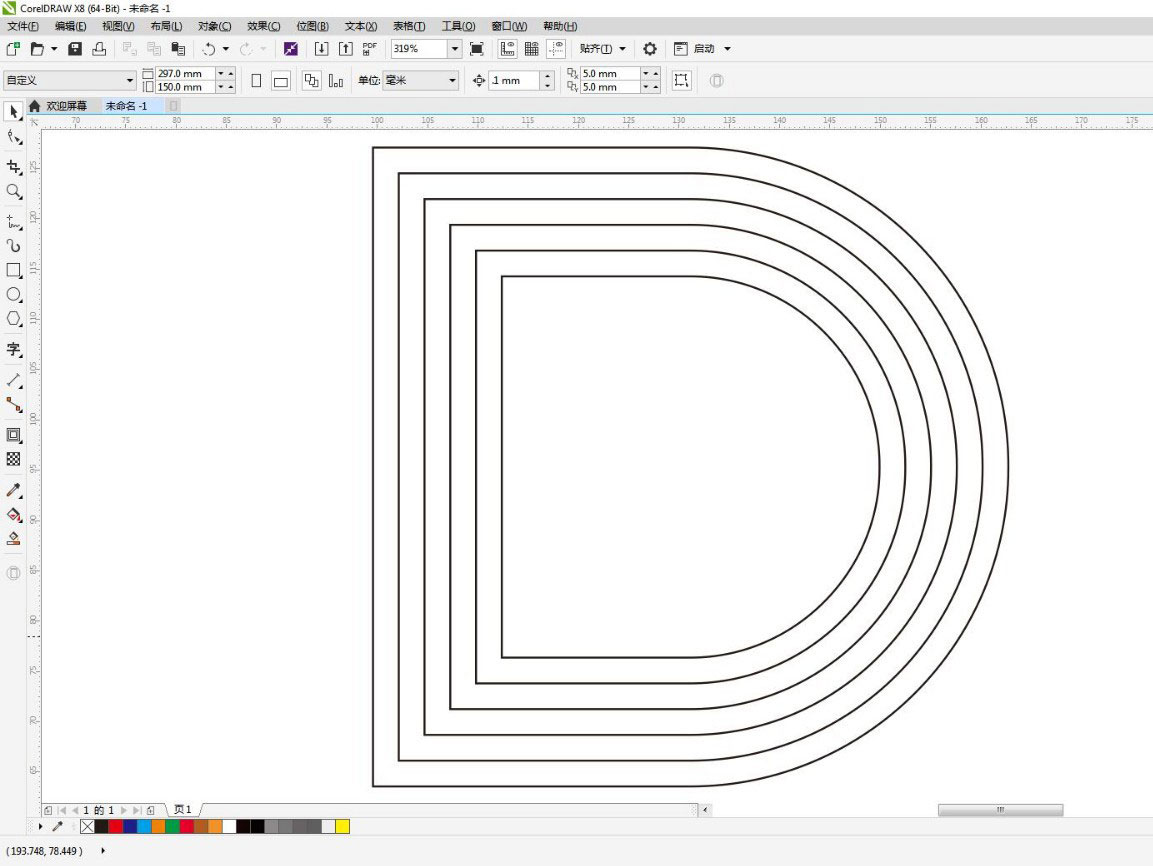Select the Pick tool
The width and height of the screenshot is (1153, 866).
pos(13,112)
